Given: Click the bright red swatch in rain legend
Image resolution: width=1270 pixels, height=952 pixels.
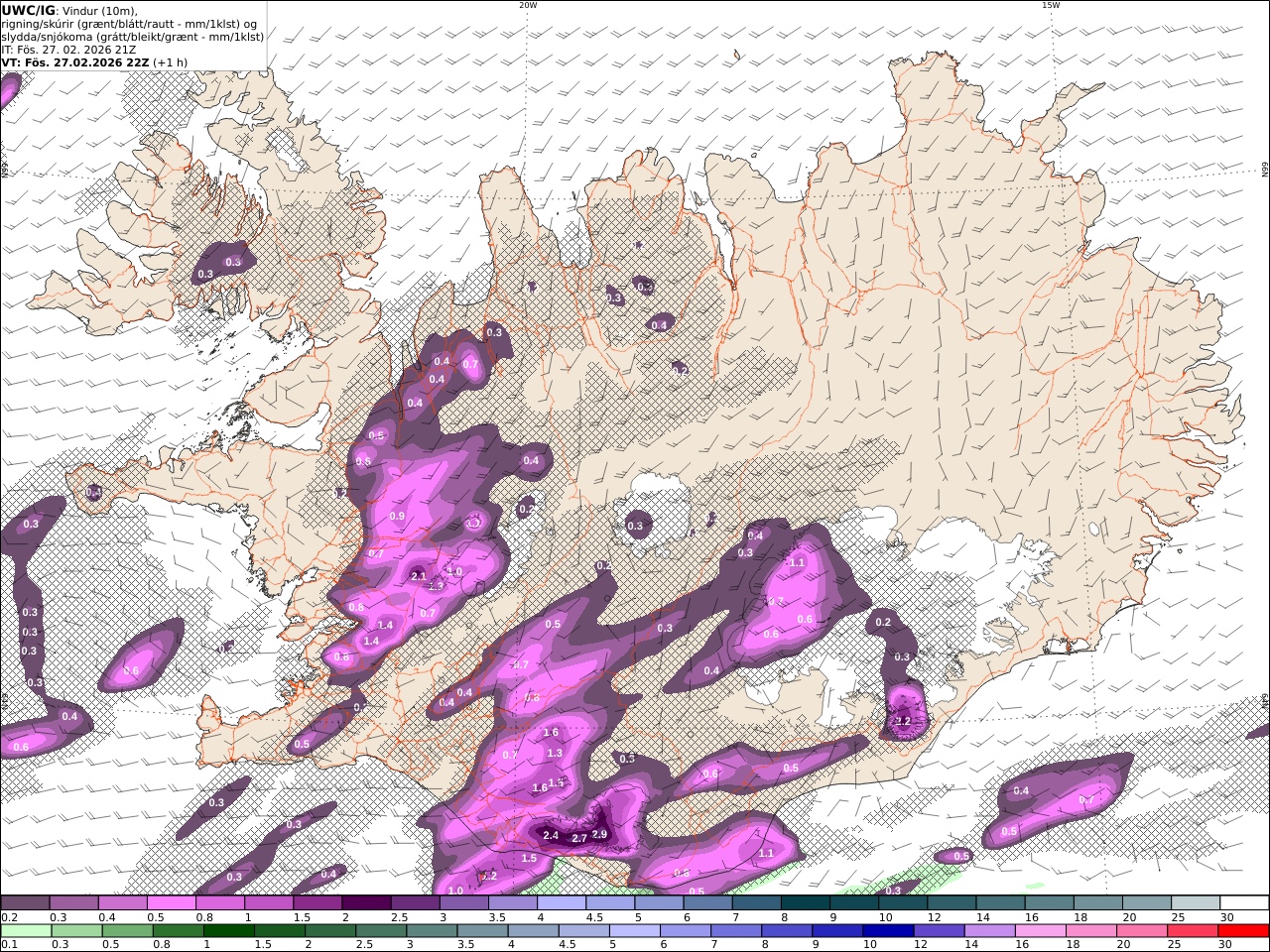Looking at the screenshot, I should click(x=1244, y=931).
